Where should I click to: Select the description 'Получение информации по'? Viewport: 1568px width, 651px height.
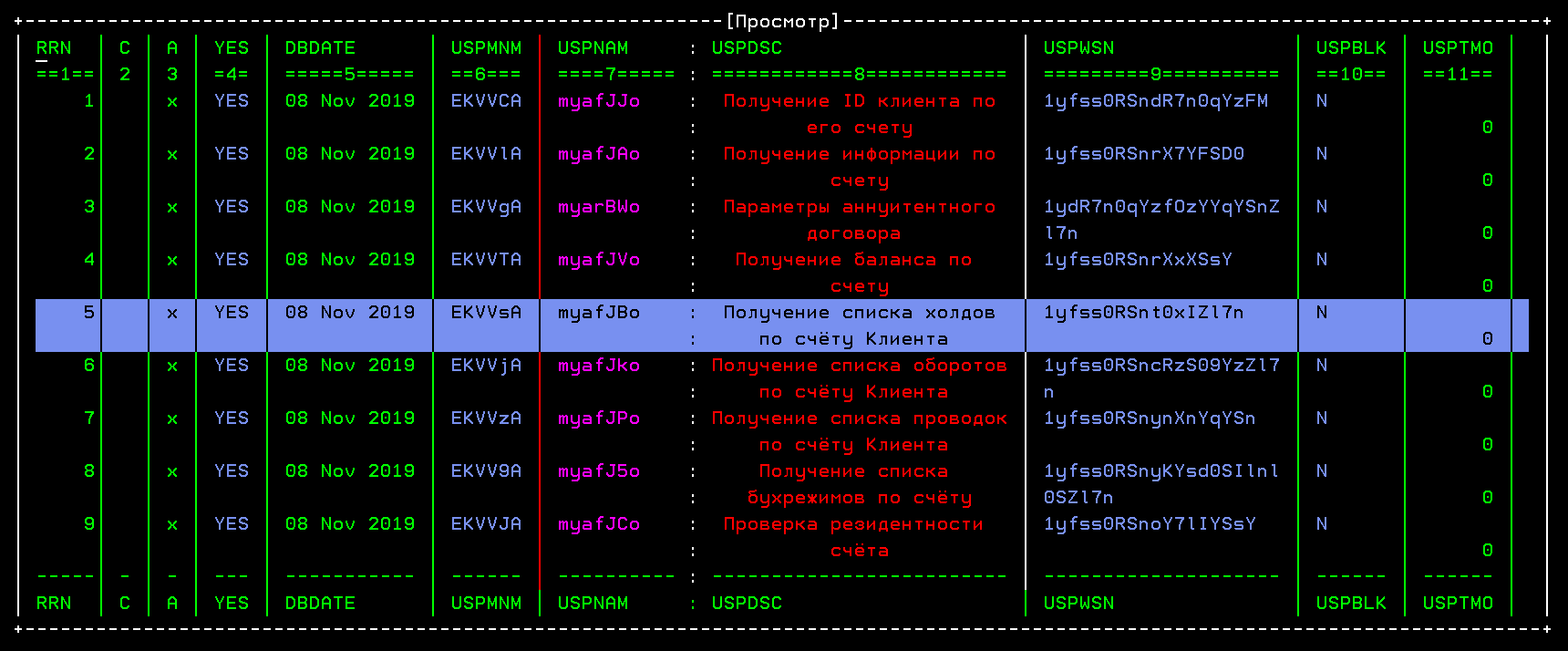coord(860,154)
